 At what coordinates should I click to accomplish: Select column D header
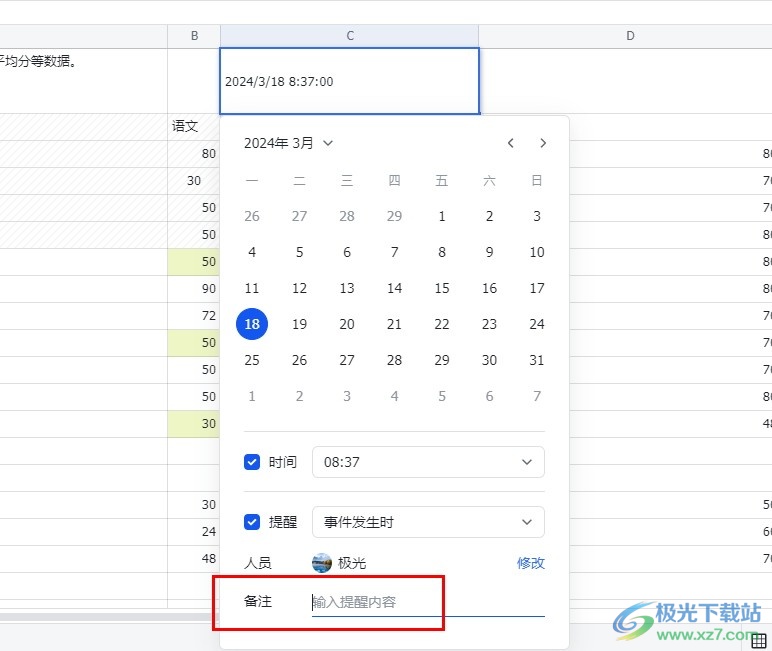coord(630,36)
